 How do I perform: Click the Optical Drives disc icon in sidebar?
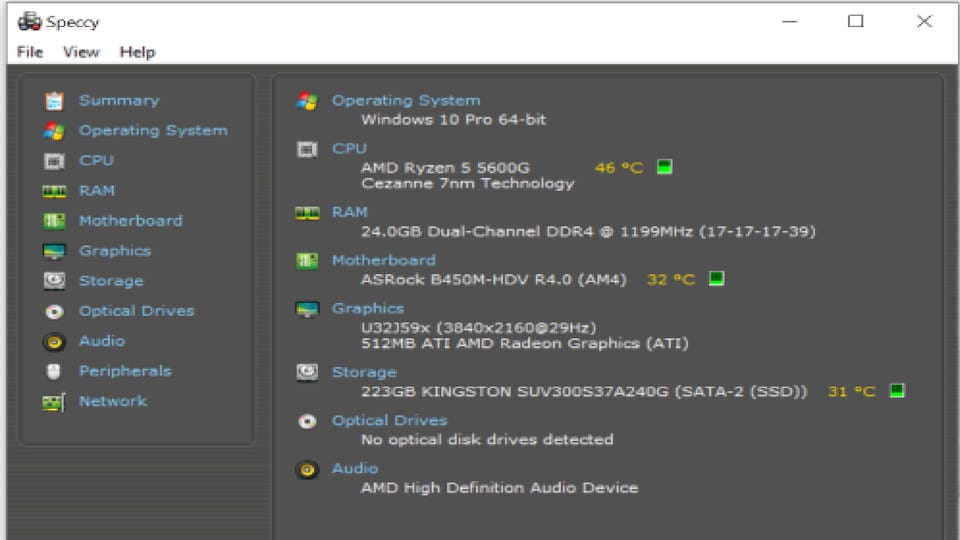[54, 311]
